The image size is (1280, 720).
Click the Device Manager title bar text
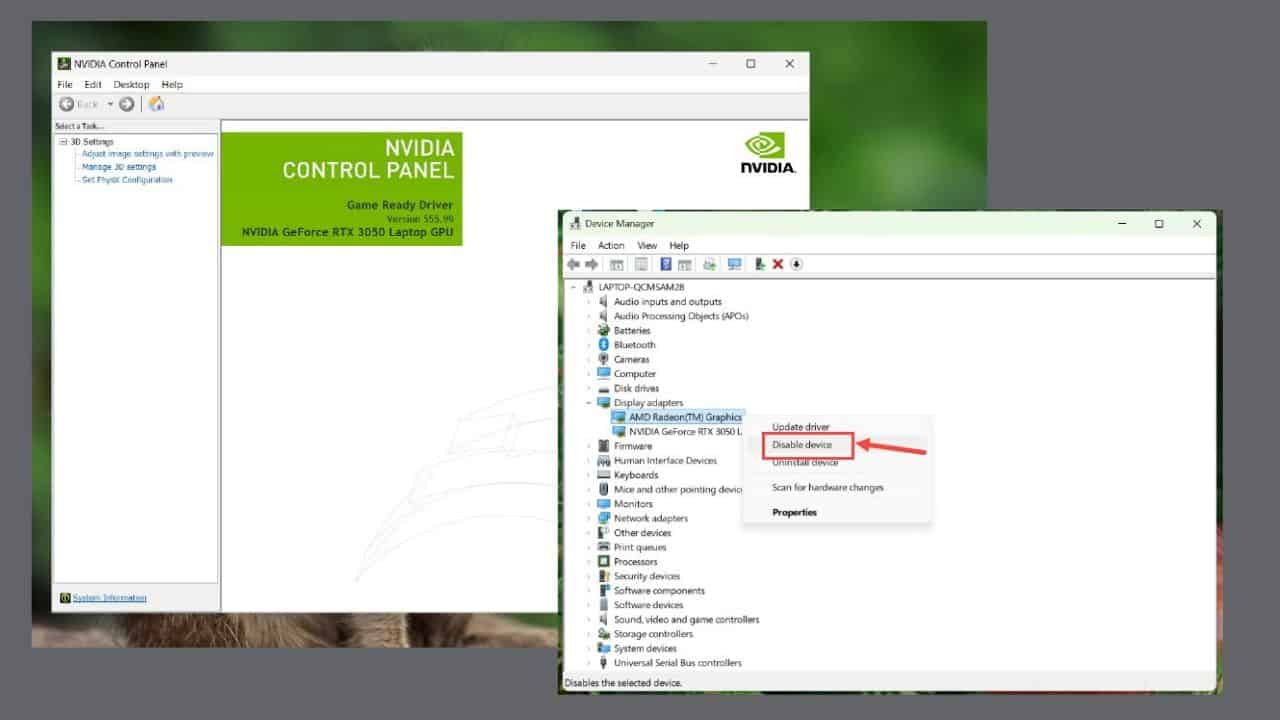coord(619,224)
